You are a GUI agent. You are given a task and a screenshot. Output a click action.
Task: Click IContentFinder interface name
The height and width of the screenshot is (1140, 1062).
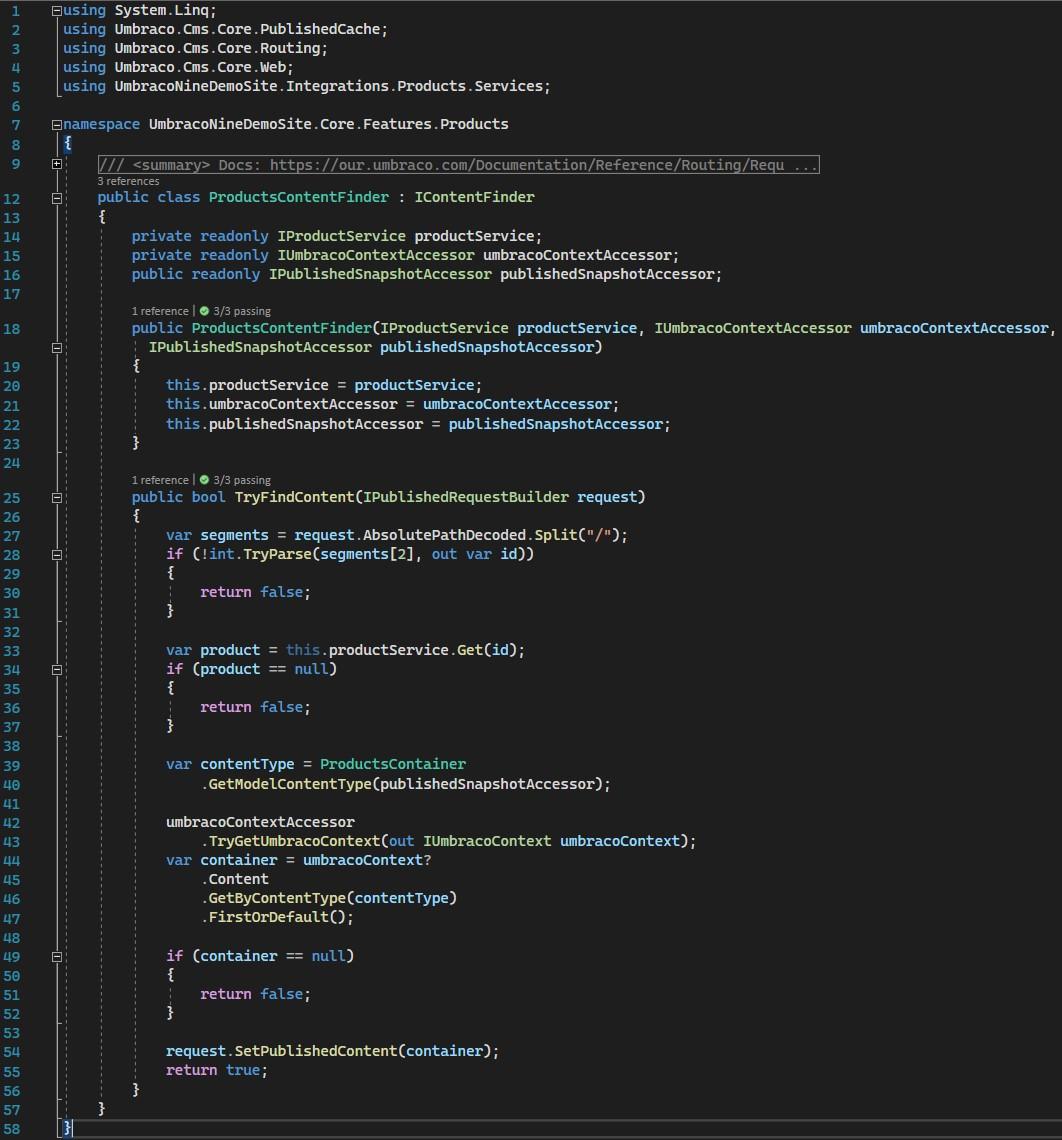point(474,197)
